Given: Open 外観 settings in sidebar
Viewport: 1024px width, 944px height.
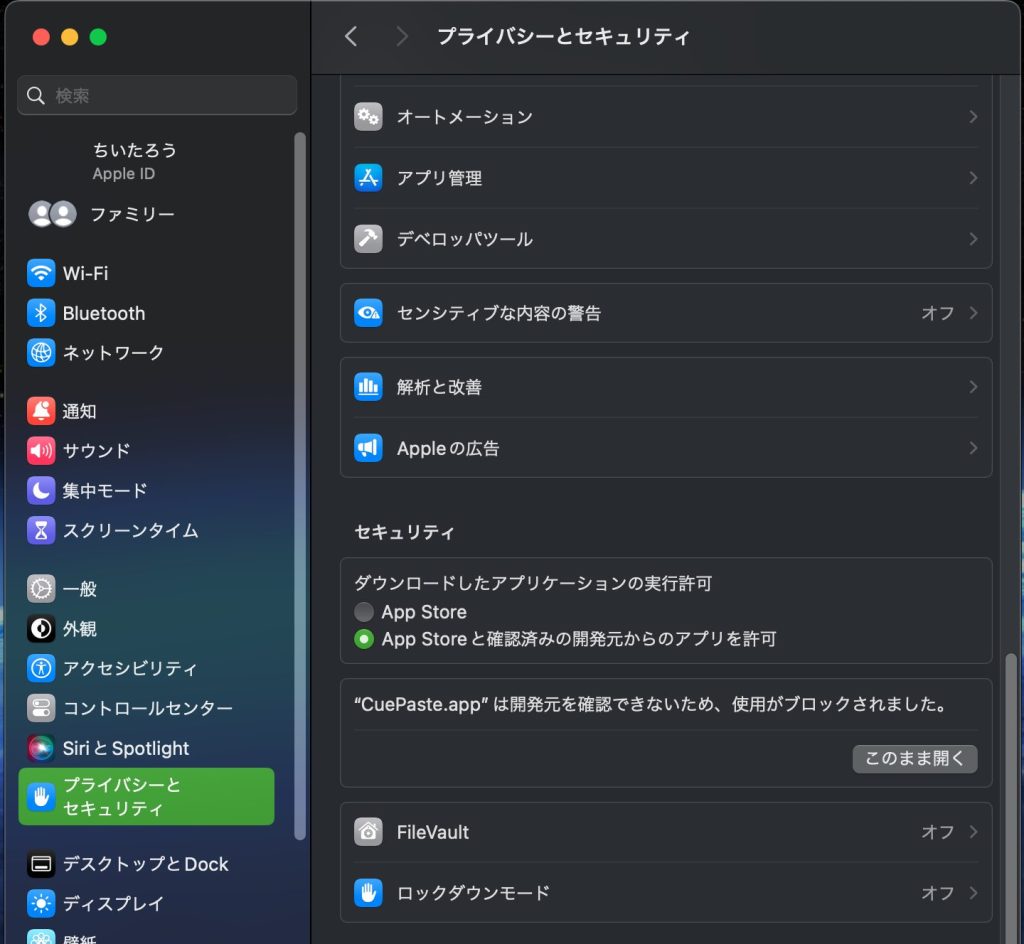Looking at the screenshot, I should 146,628.
